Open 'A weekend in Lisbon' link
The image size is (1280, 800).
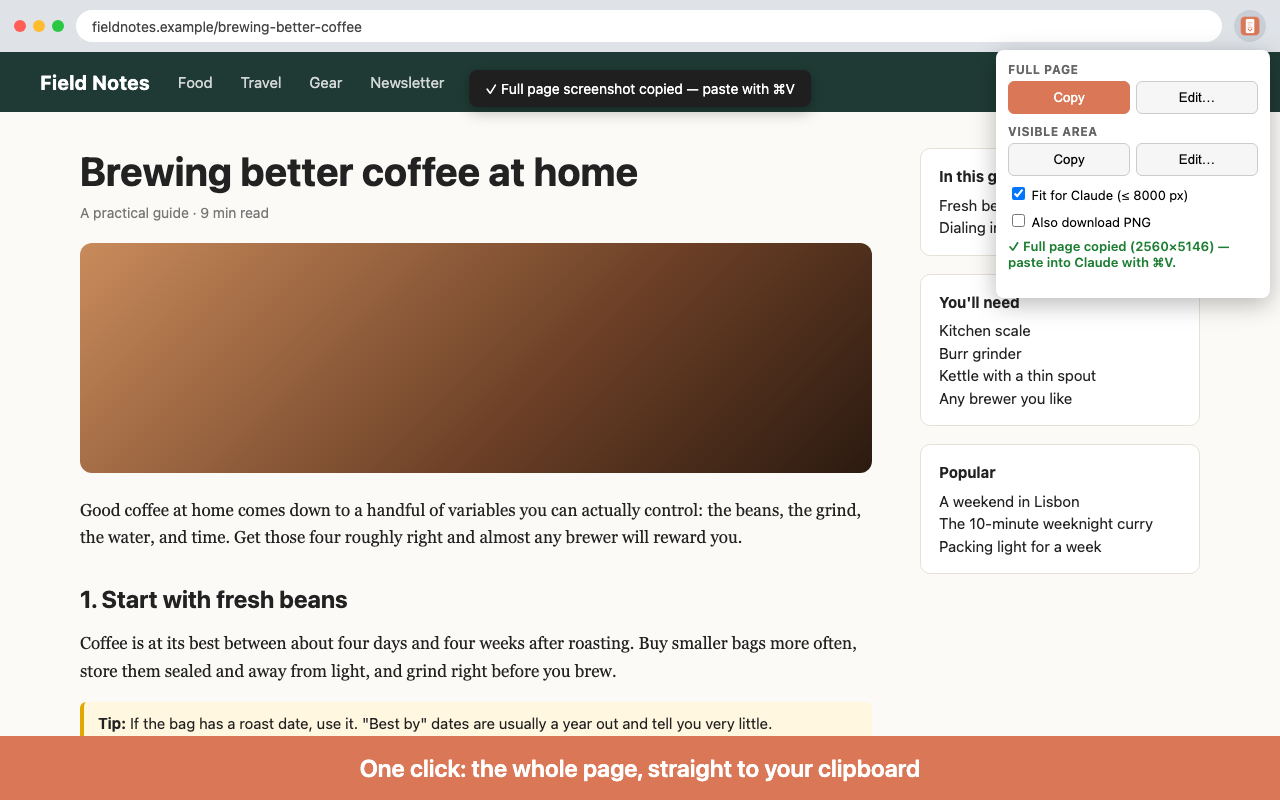pyautogui.click(x=1009, y=502)
